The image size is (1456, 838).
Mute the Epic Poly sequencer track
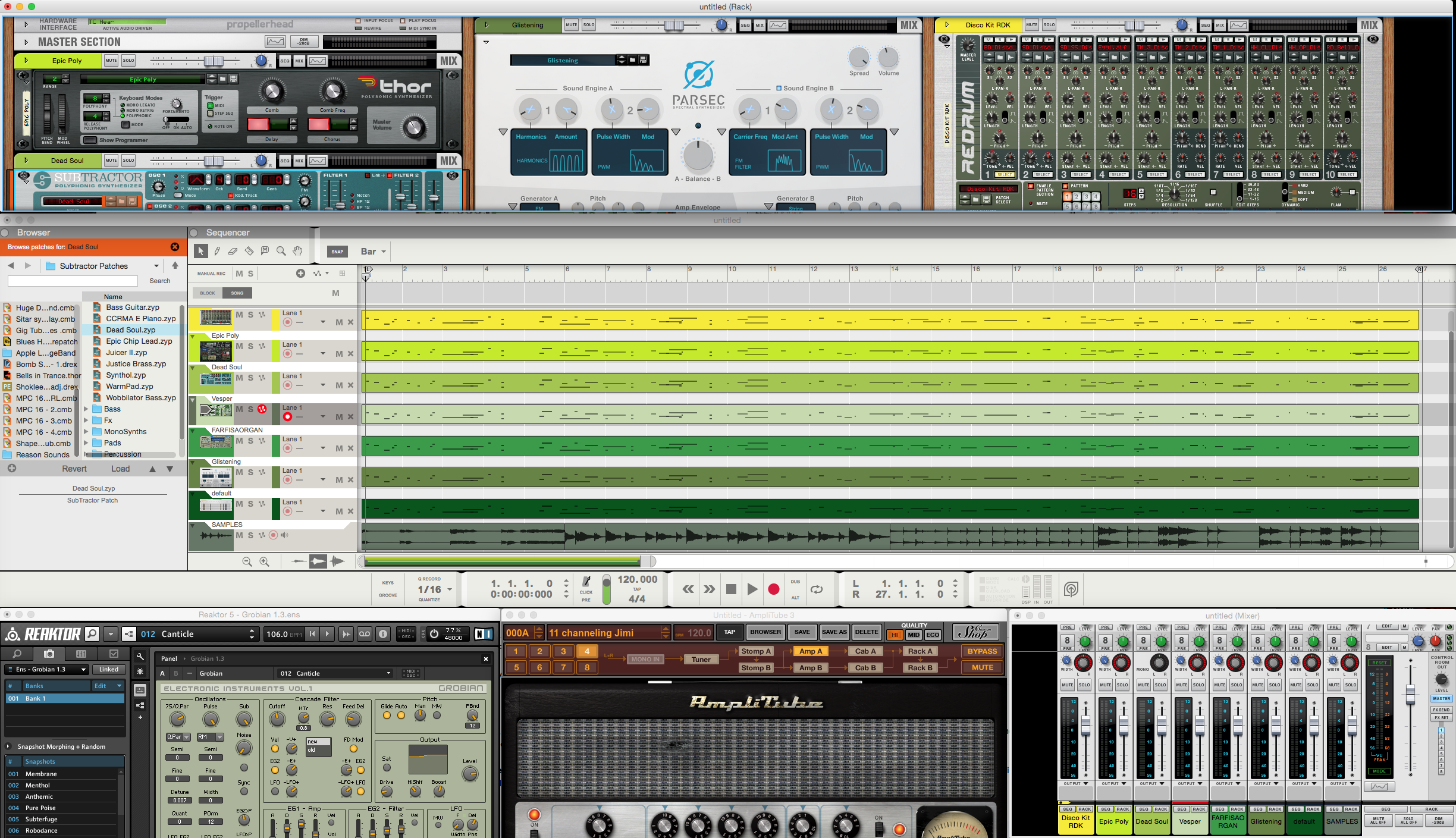point(239,346)
